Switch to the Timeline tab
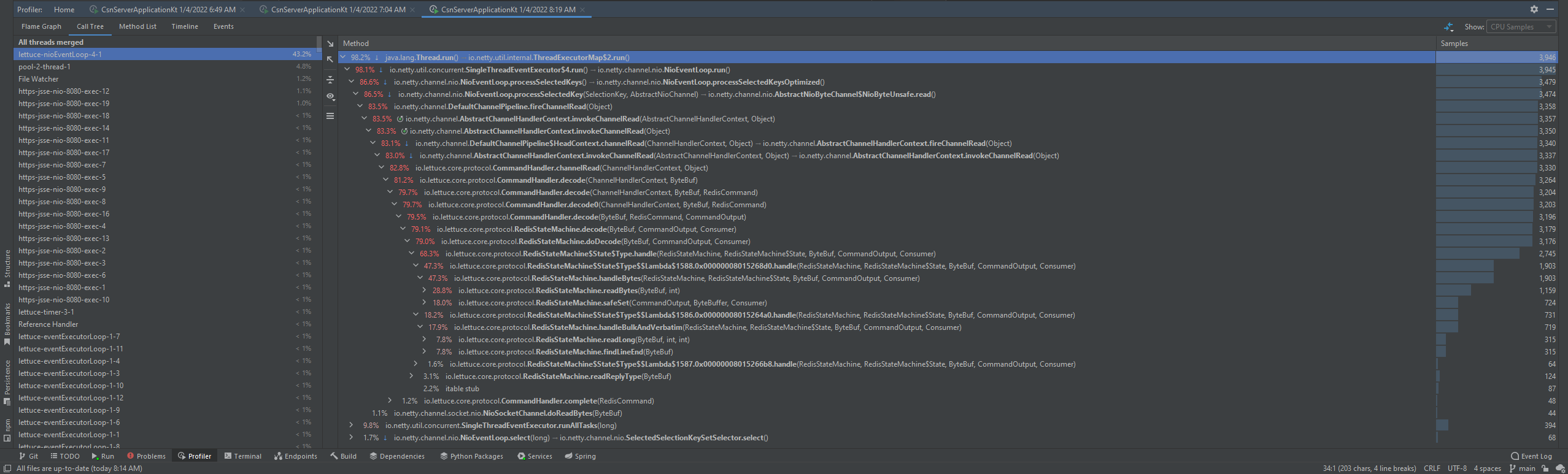Image resolution: width=1568 pixels, height=474 pixels. 185,26
